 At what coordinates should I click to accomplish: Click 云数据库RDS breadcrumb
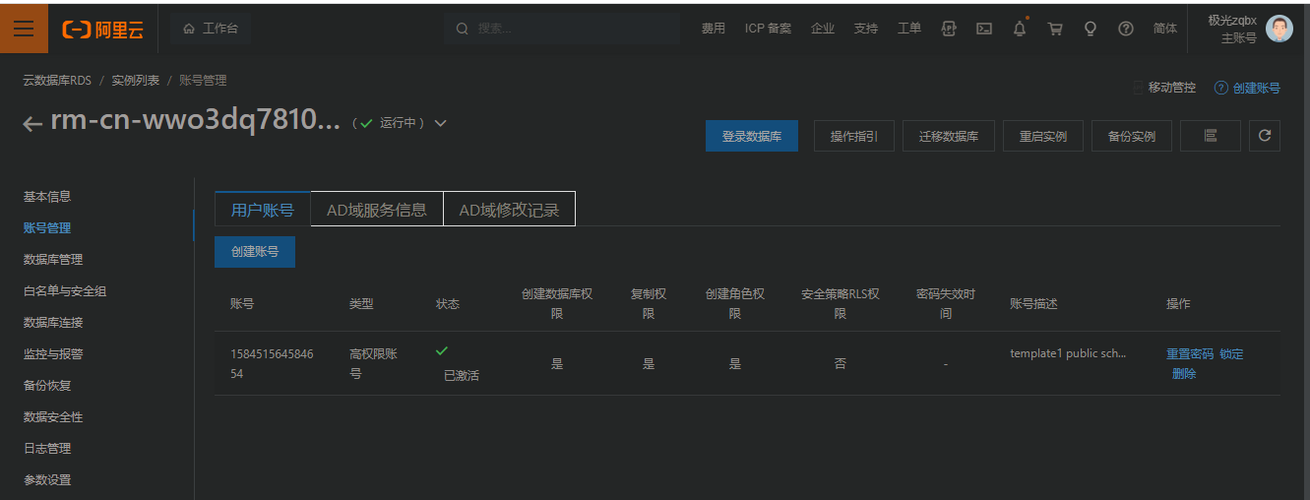tap(57, 80)
